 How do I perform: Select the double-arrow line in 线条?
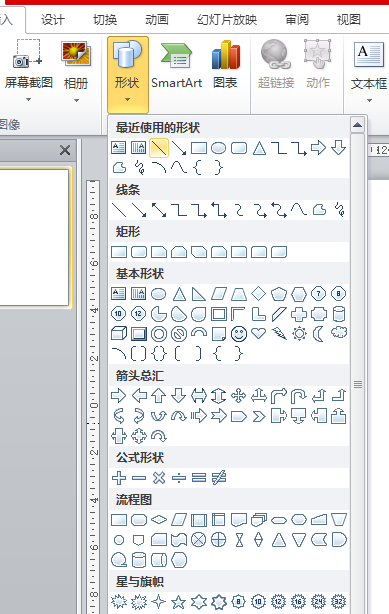tap(159, 210)
